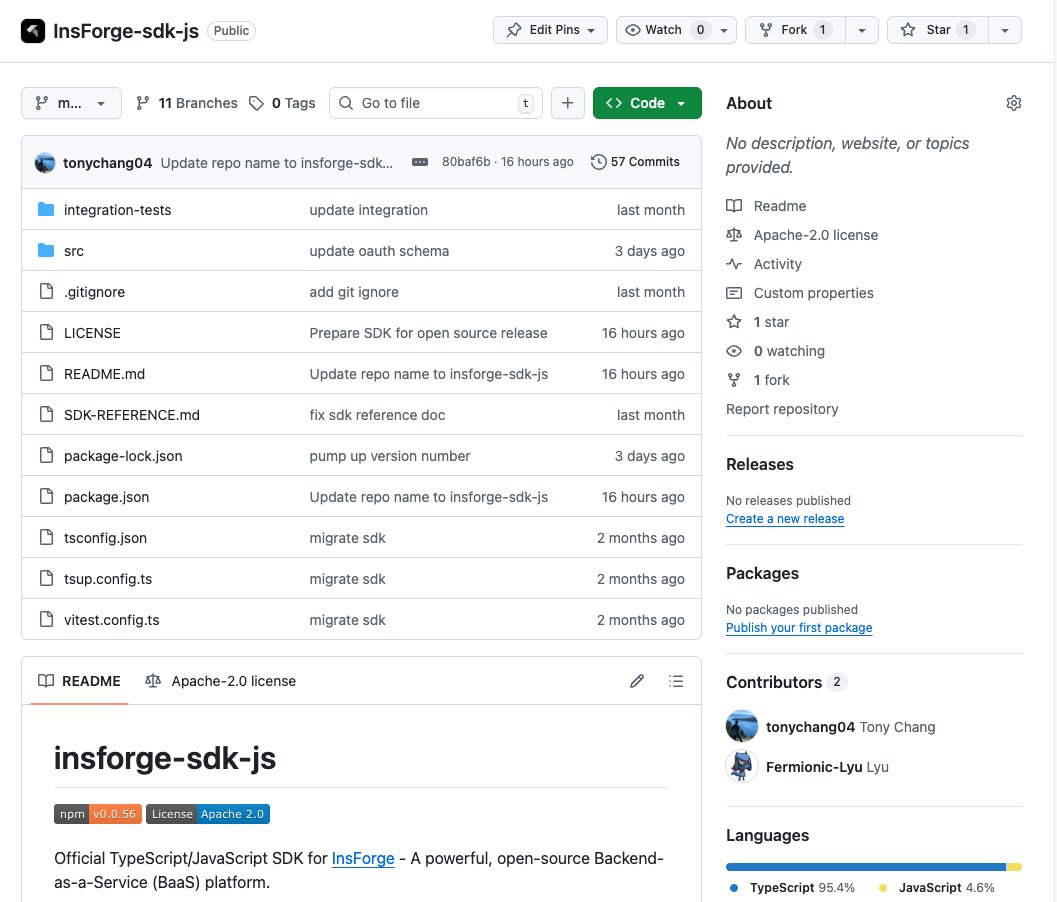Click the Go to file search field
The width and height of the screenshot is (1057, 902).
(x=435, y=103)
